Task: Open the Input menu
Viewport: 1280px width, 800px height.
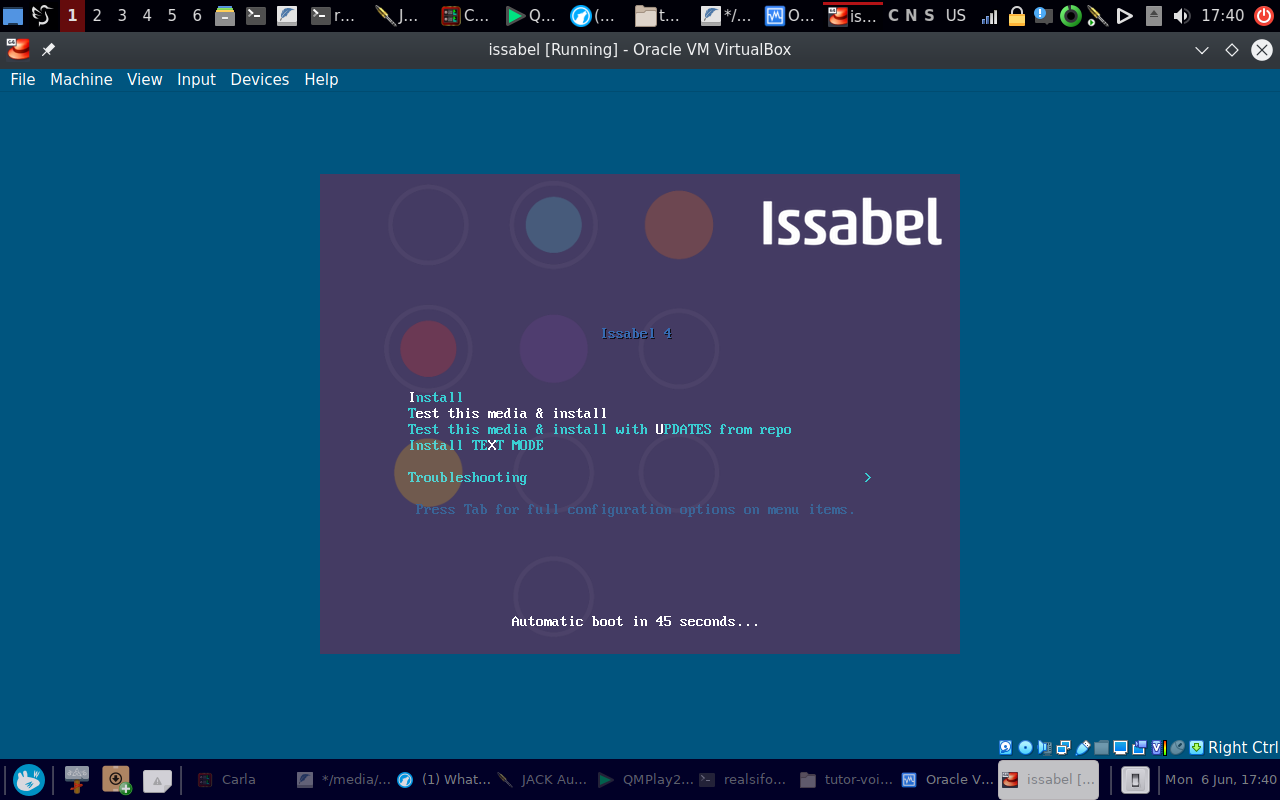Action: [196, 79]
